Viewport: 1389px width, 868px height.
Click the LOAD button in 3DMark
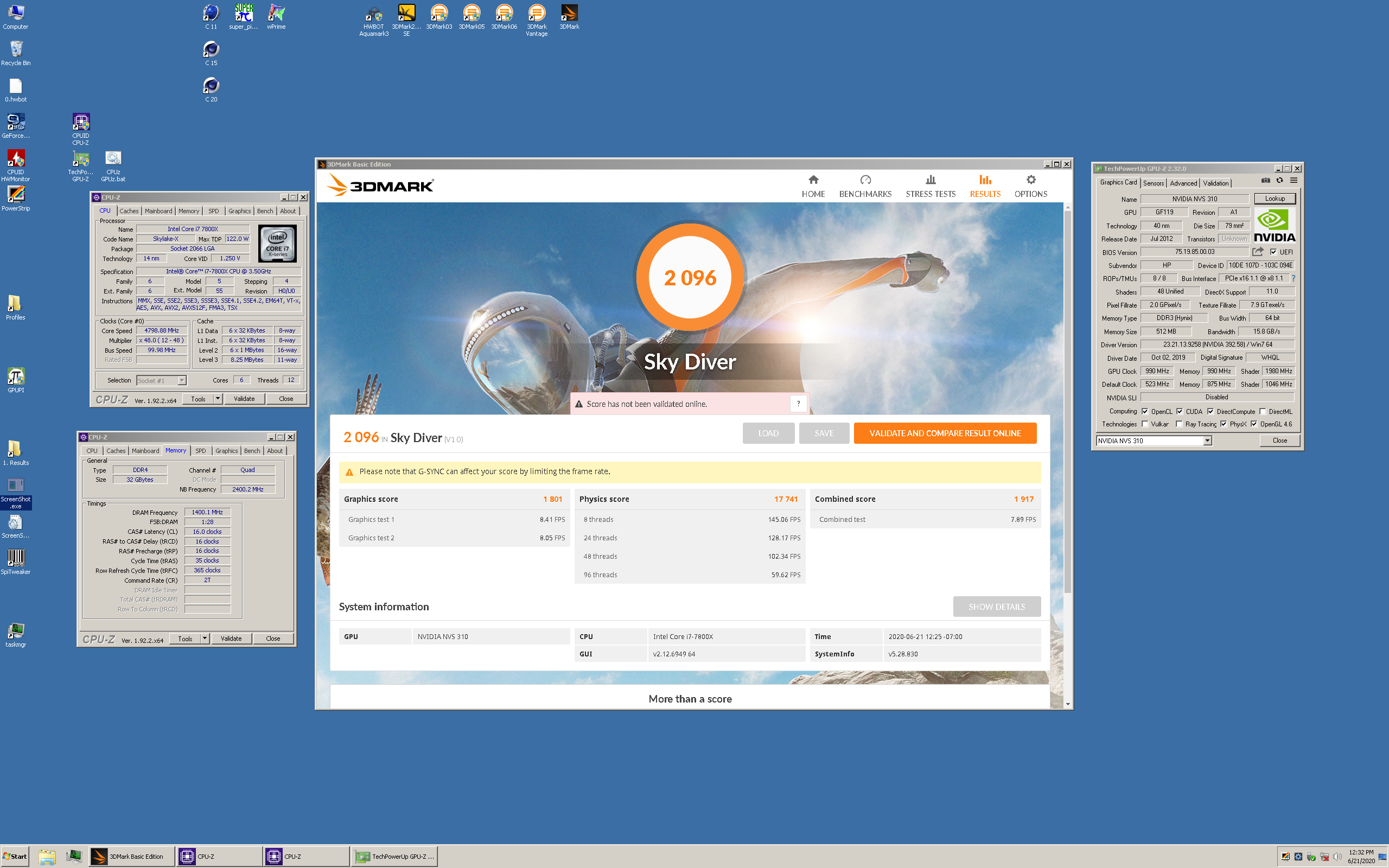coord(768,433)
